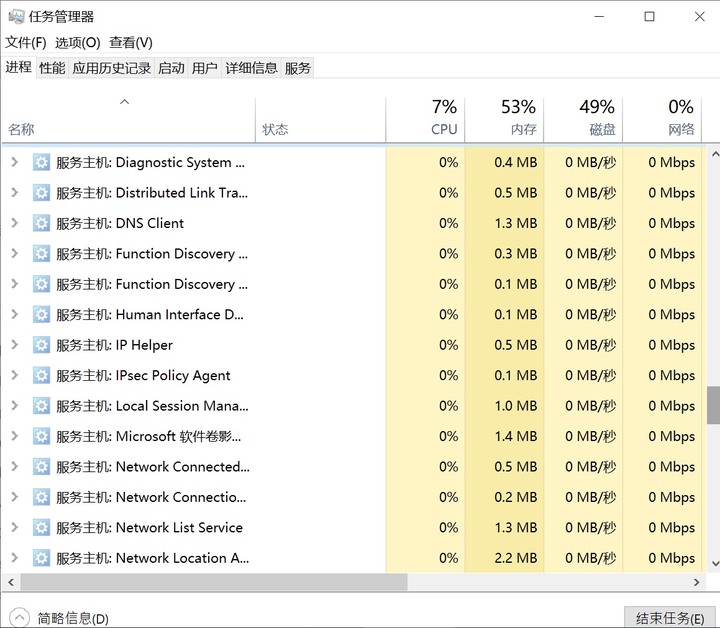720x628 pixels.
Task: Click the 0.4 MB memory value
Action: (x=516, y=163)
